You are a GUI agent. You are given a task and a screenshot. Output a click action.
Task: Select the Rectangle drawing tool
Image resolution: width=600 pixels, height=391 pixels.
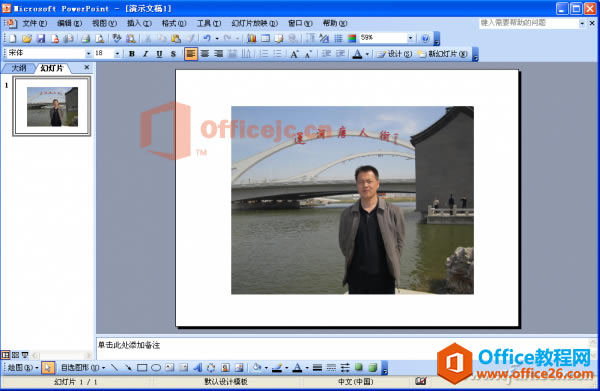pyautogui.click(x=142, y=368)
